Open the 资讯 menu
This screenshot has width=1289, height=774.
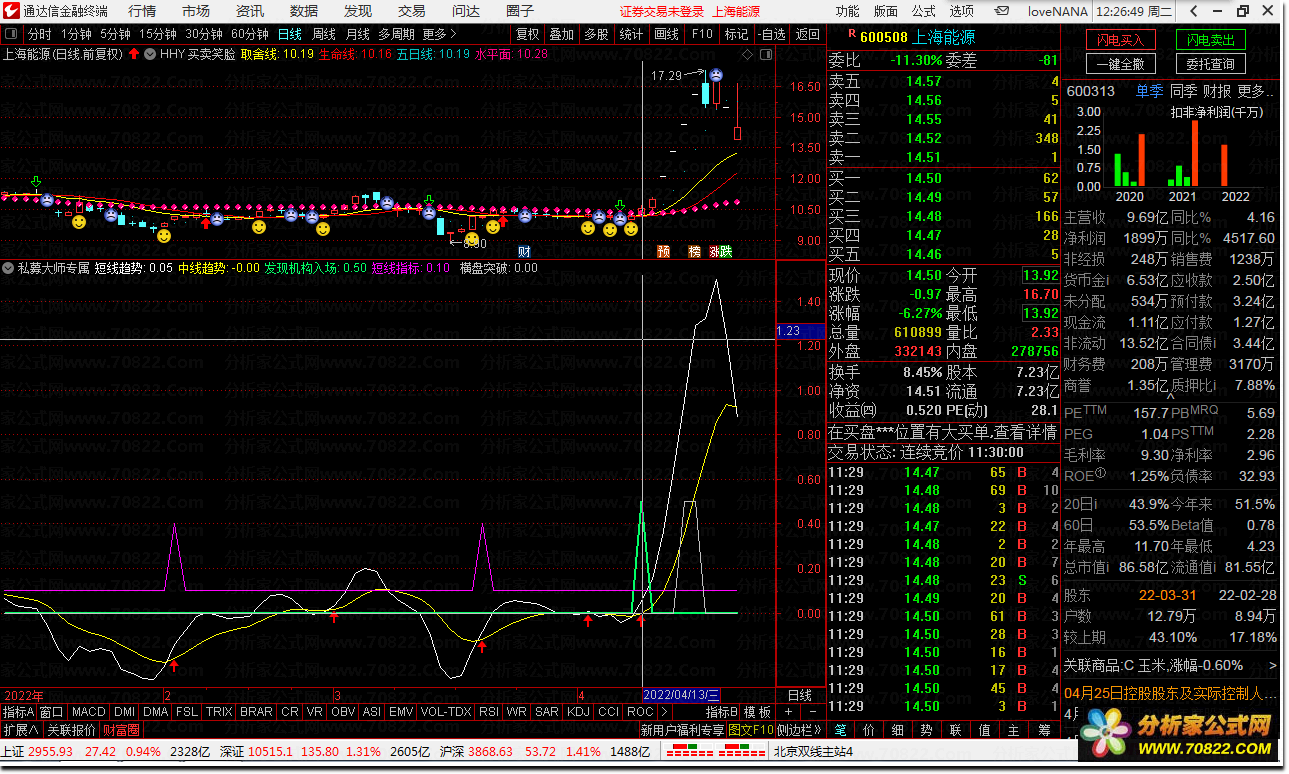pos(250,11)
